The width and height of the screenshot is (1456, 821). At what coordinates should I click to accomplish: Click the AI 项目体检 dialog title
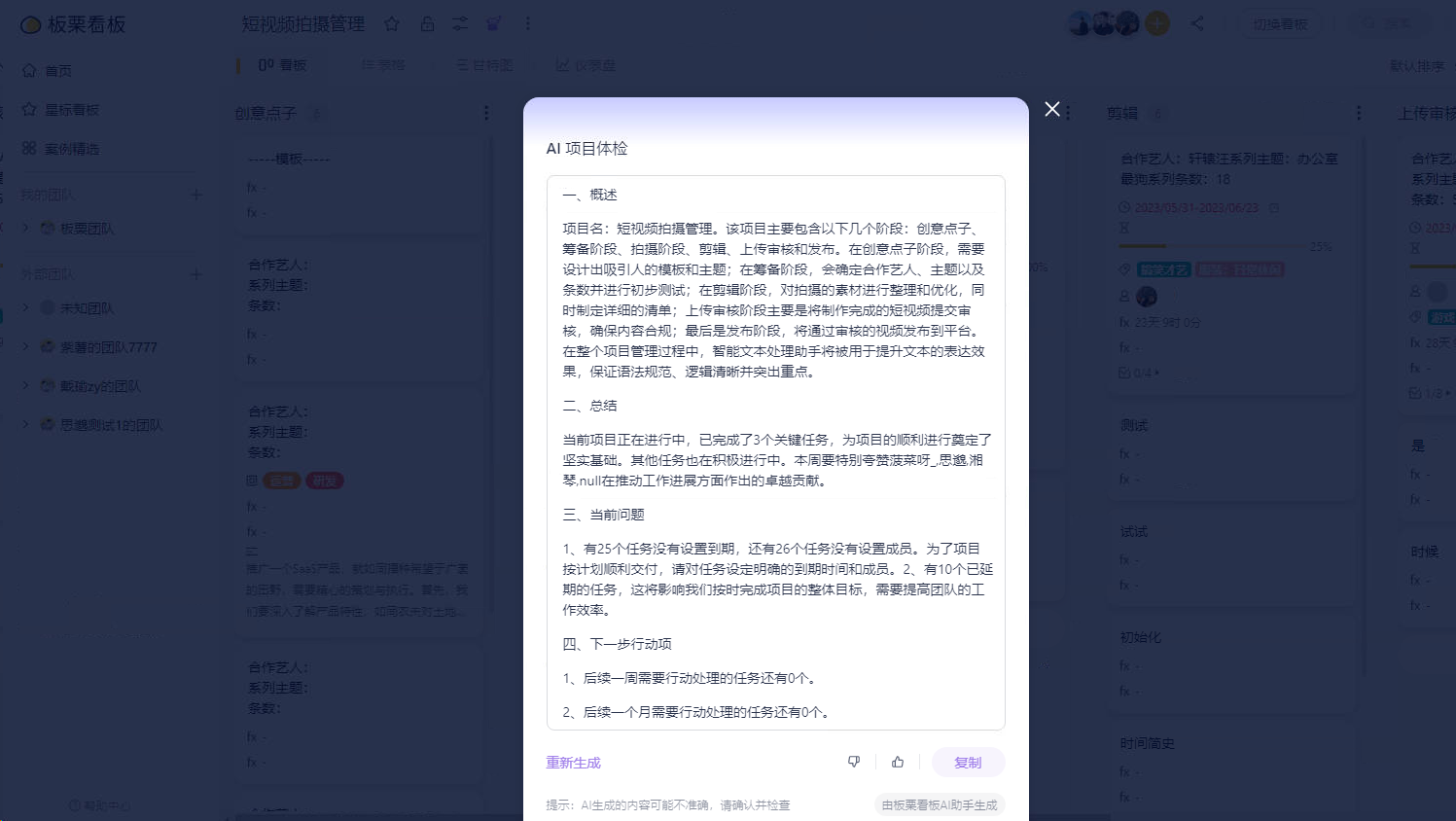586,149
